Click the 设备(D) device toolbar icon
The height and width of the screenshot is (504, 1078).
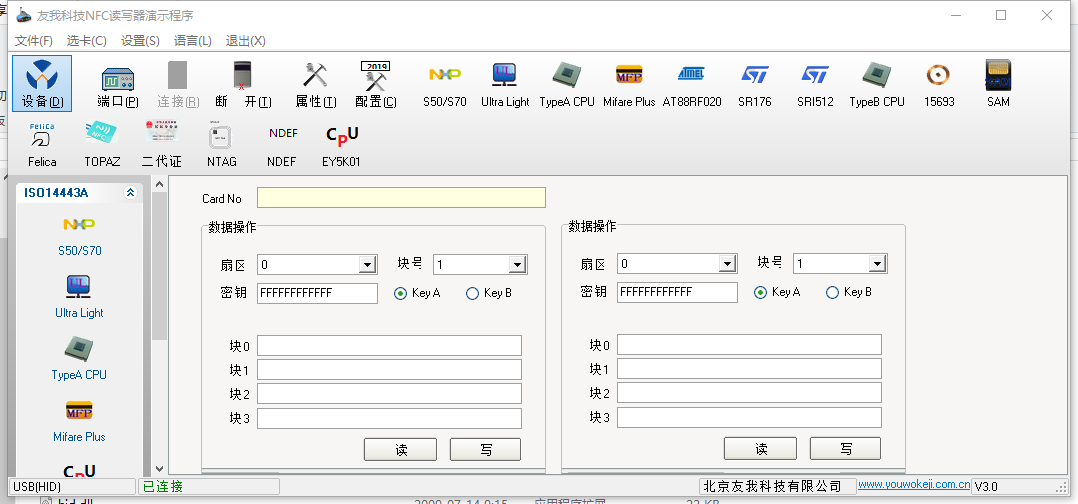tap(42, 83)
